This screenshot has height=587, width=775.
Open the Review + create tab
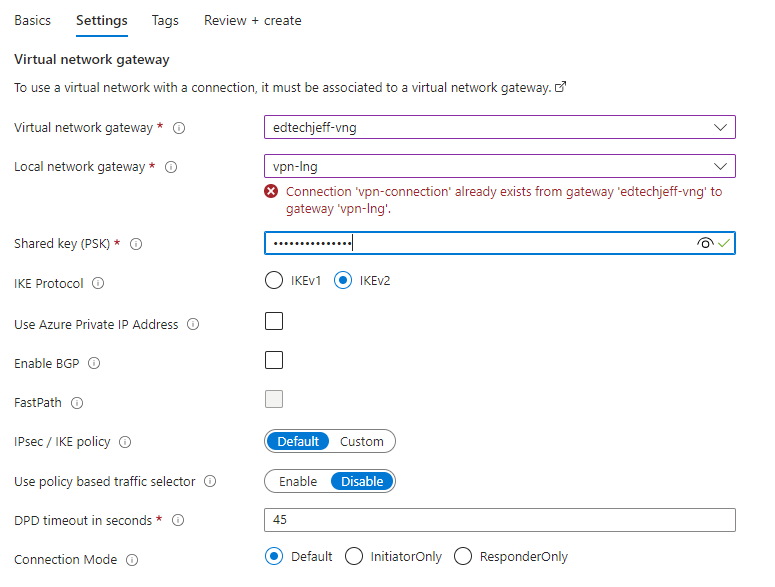tap(252, 20)
